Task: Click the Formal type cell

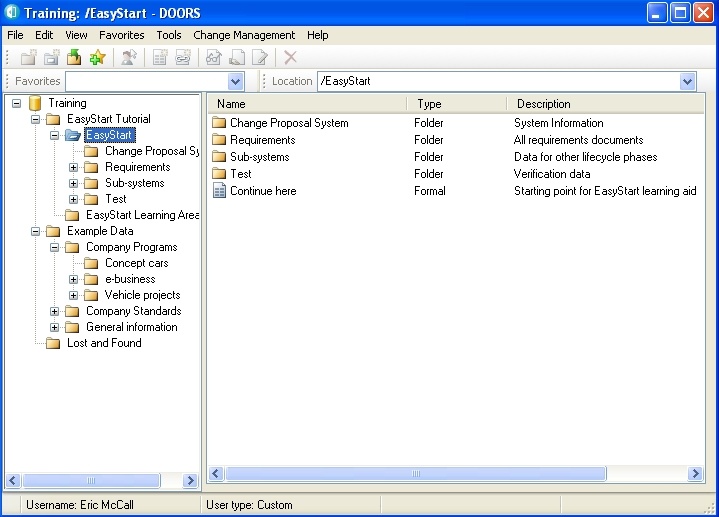Action: (x=430, y=191)
